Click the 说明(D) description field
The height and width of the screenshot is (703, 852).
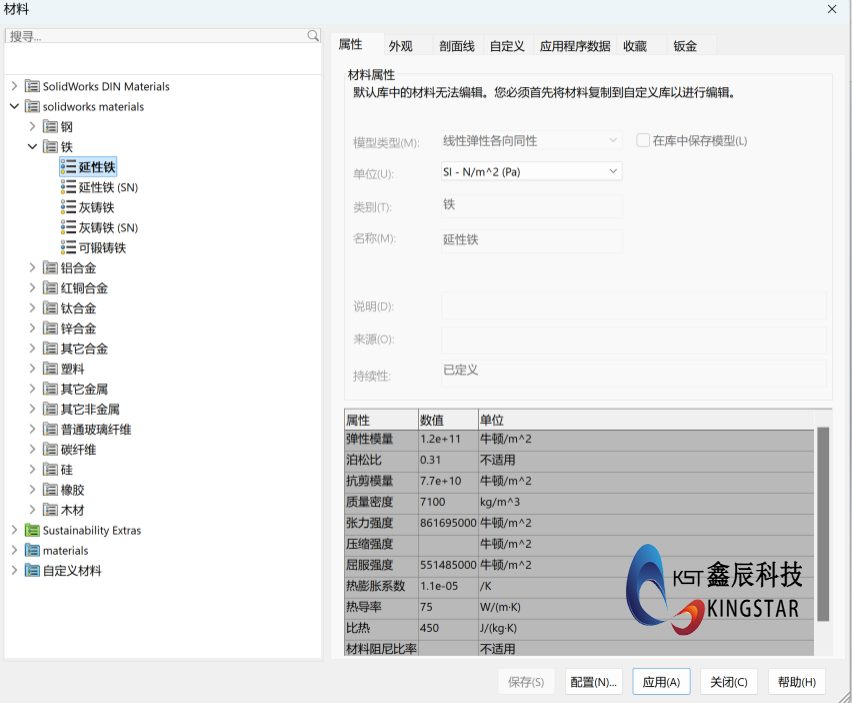tap(634, 305)
